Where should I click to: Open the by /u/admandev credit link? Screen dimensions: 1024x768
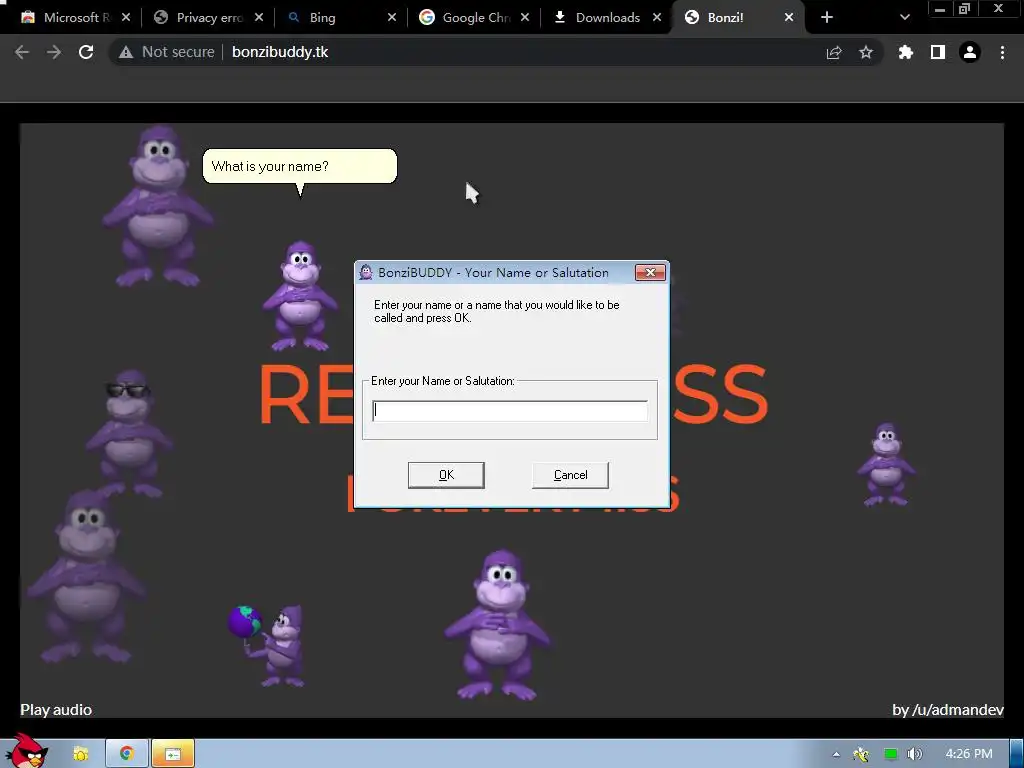click(x=948, y=709)
